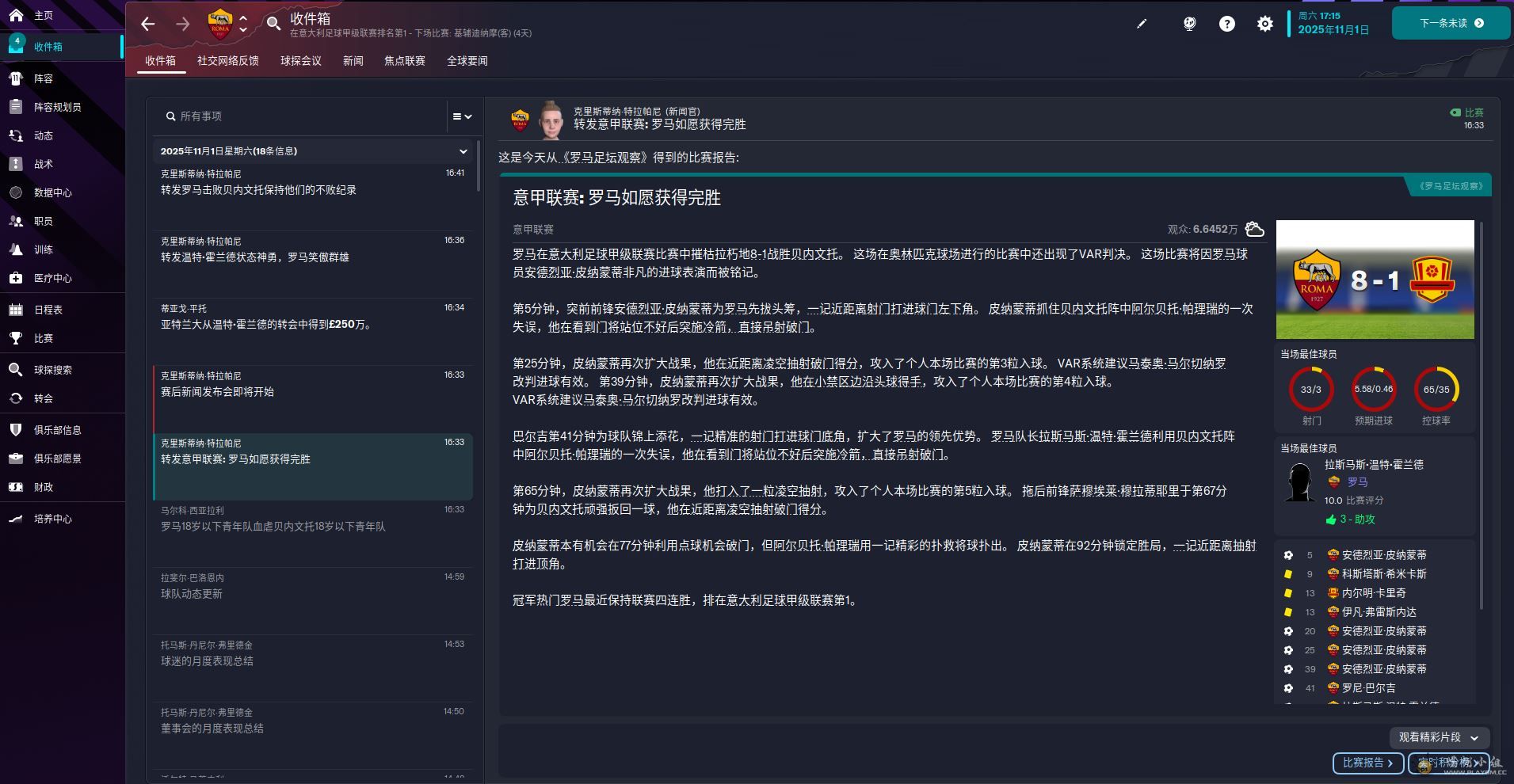The height and width of the screenshot is (784, 1514).
Task: Switch to 社交网络反馈 tab
Action: [x=227, y=61]
